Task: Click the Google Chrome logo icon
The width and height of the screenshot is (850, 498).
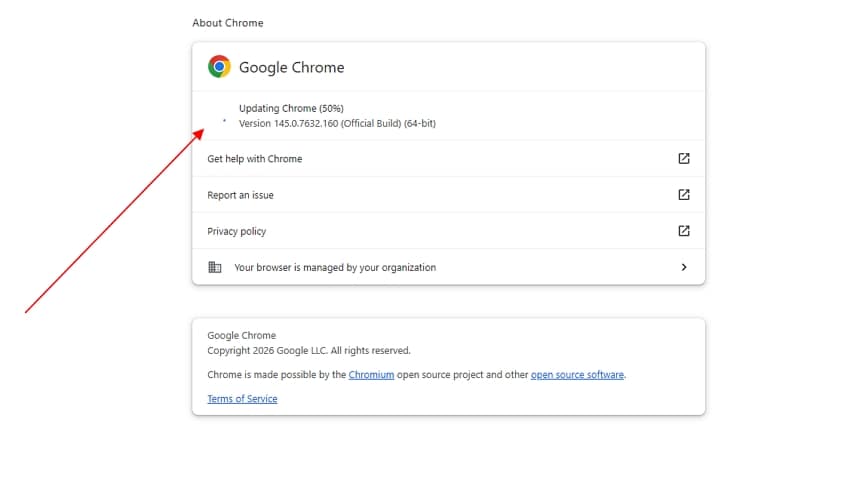Action: (x=219, y=67)
